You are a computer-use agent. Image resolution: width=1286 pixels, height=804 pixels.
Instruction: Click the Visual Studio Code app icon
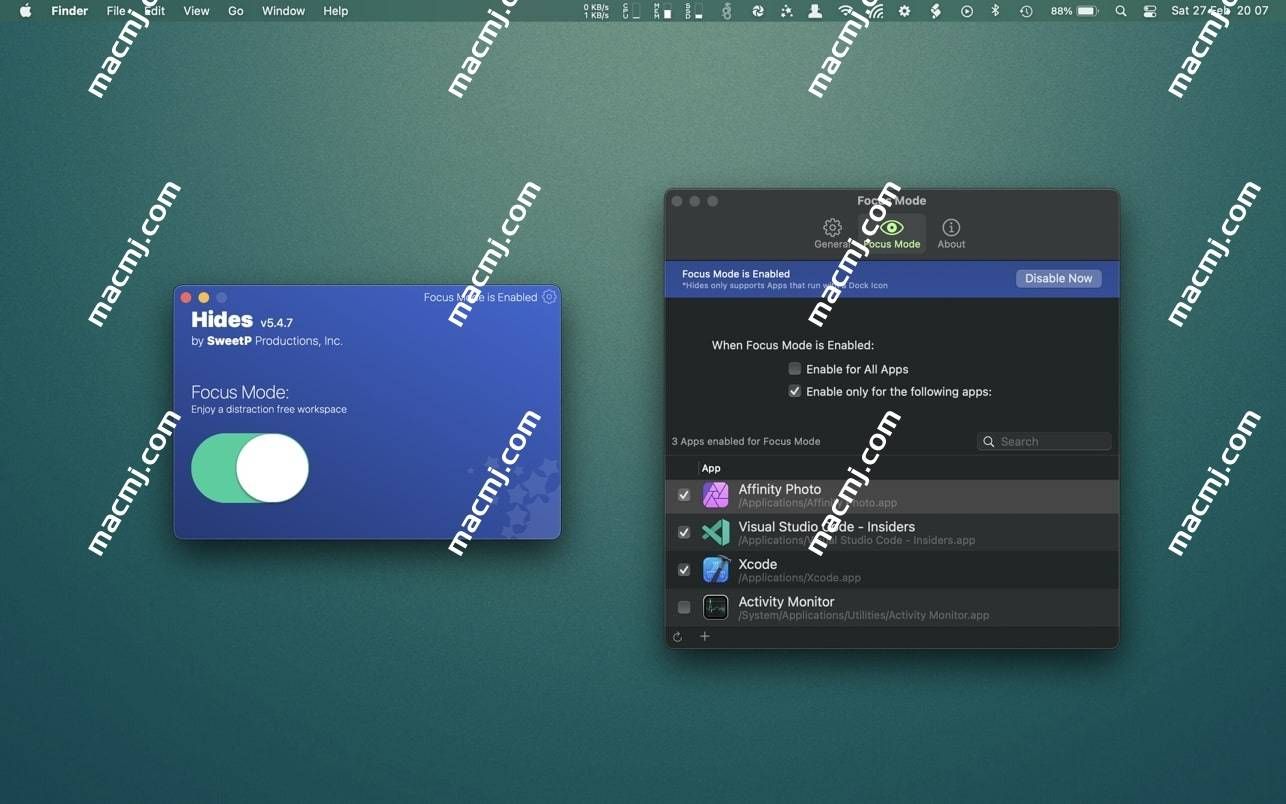click(716, 533)
